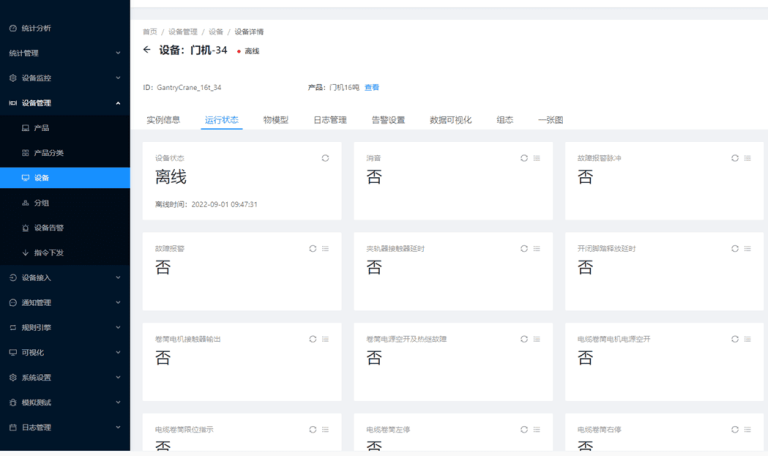The image size is (768, 456).
Task: Open the list icon on 故障报警脉冲 card
Action: click(x=749, y=158)
